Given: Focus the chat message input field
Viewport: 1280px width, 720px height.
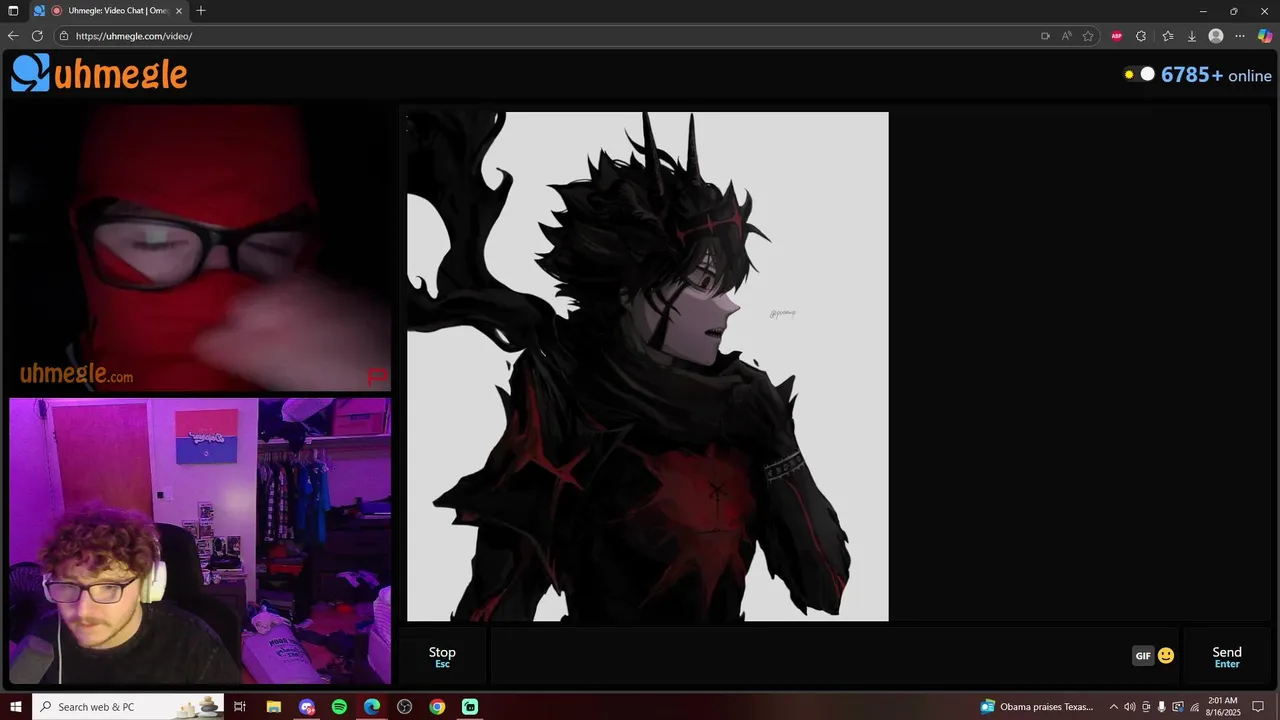Looking at the screenshot, I should click(x=810, y=656).
